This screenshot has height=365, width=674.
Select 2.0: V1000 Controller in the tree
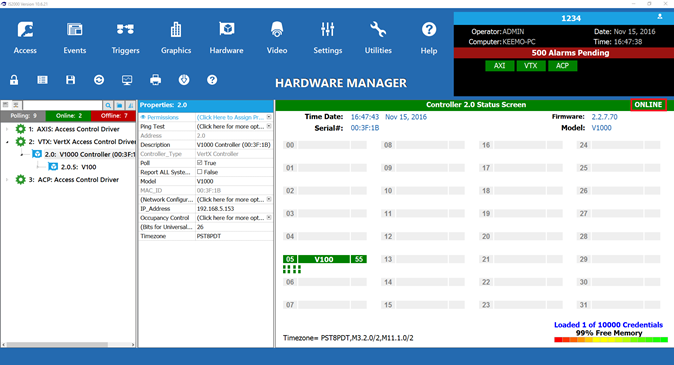click(x=90, y=154)
